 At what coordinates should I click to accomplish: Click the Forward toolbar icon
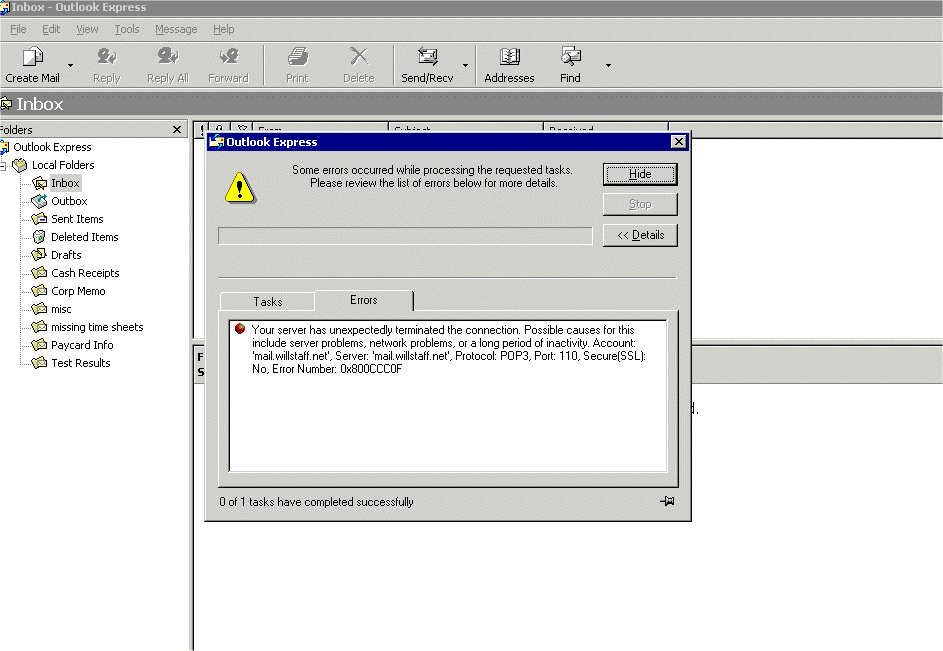[x=229, y=57]
